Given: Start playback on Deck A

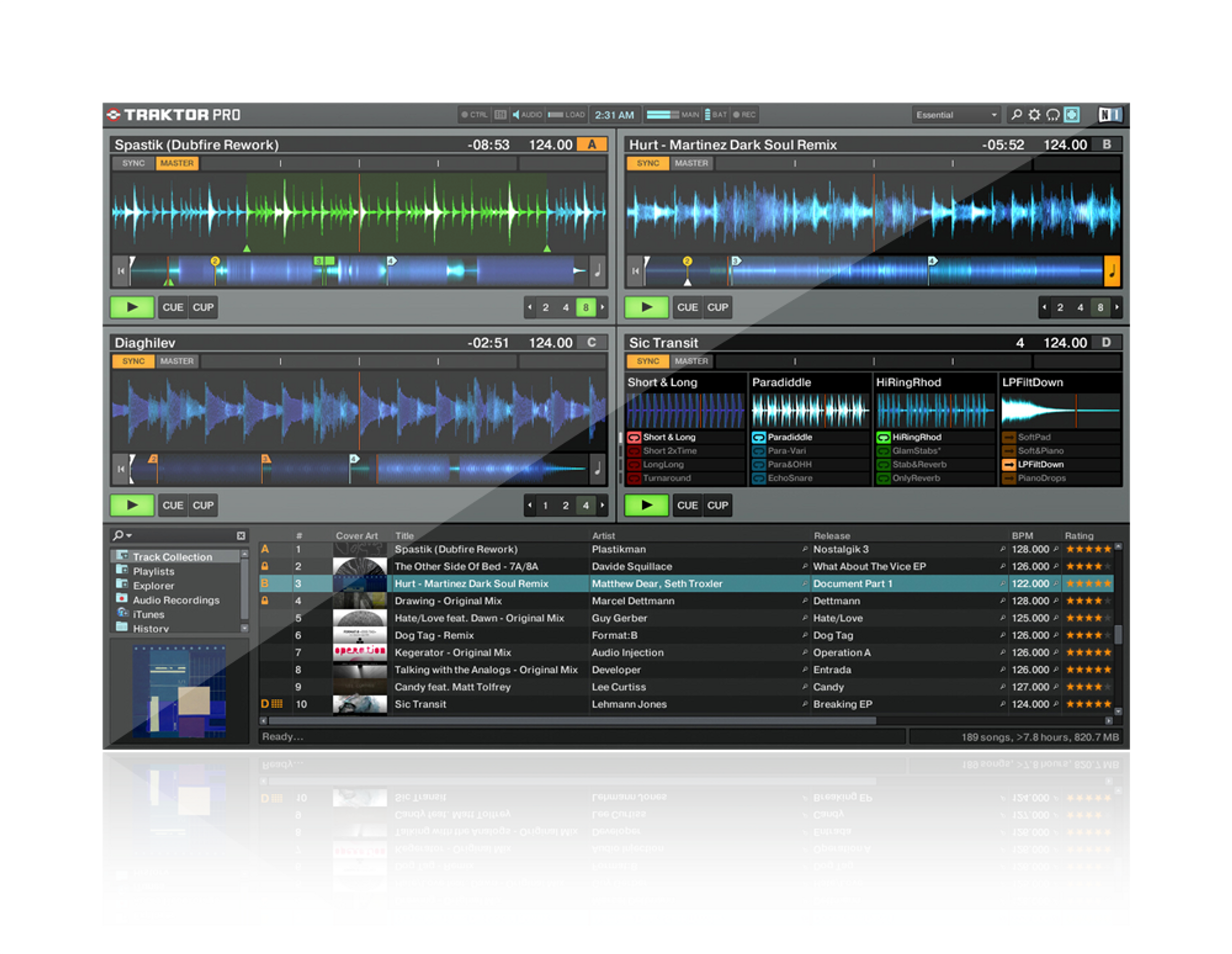Looking at the screenshot, I should (132, 307).
